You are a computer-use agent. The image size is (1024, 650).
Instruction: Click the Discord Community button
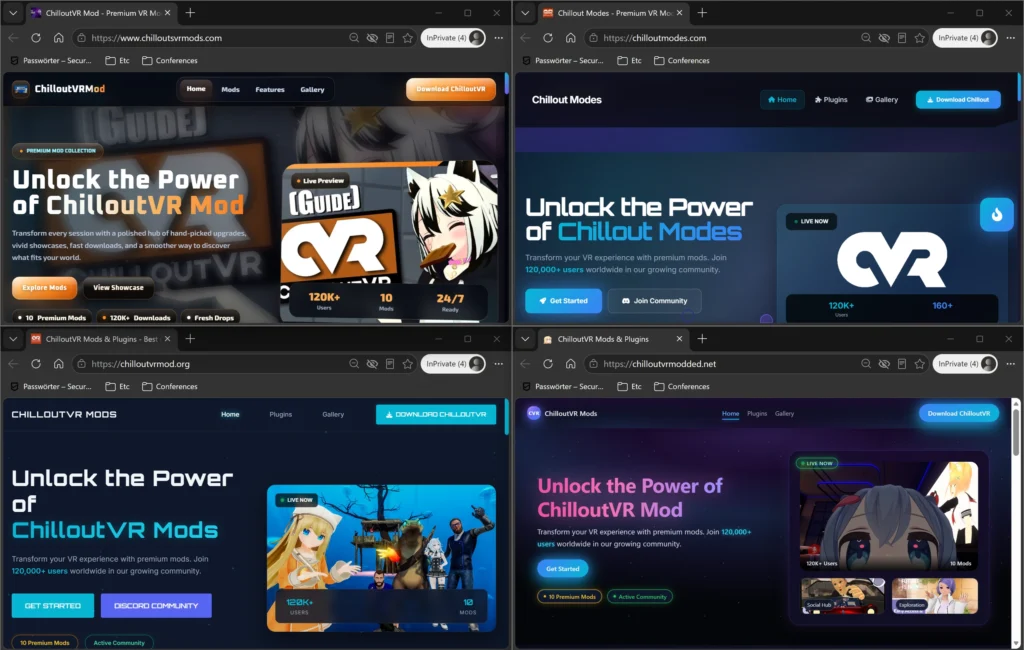point(156,606)
